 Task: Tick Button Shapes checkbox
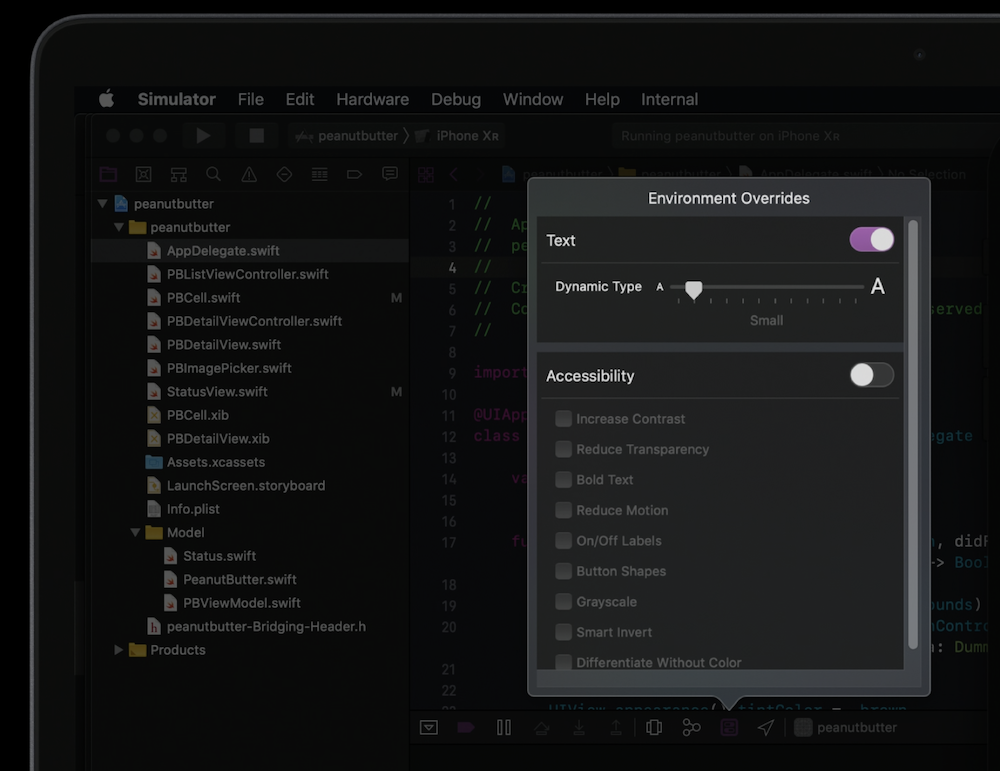coord(563,571)
